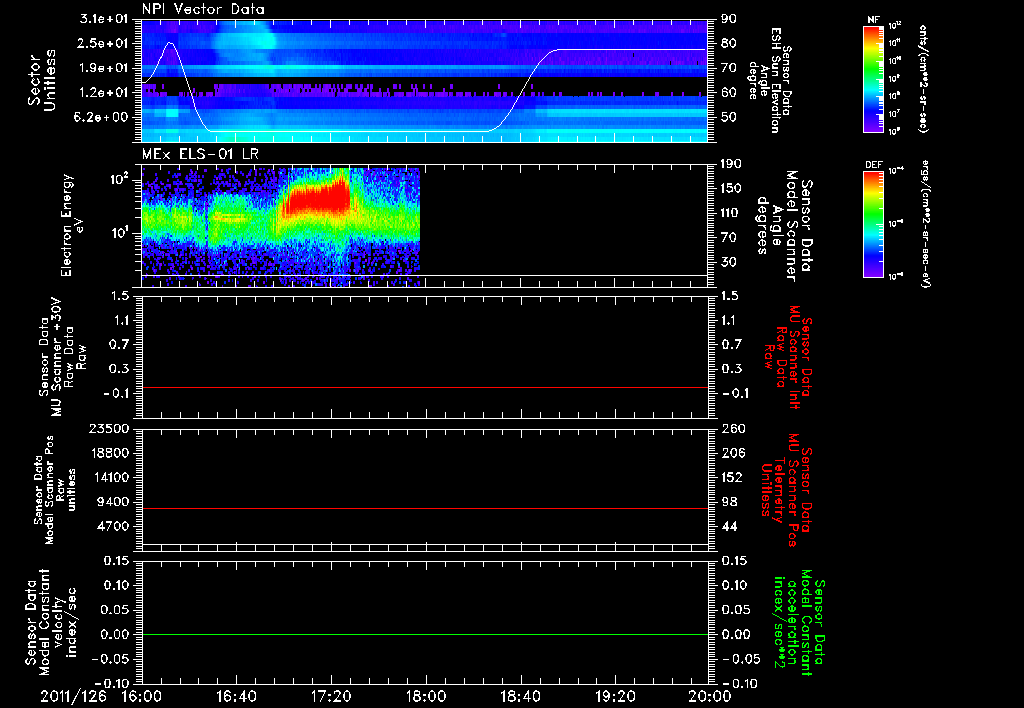Click the 19:20 time axis label
Viewport: 1024px width, 708px height.
coord(615,696)
